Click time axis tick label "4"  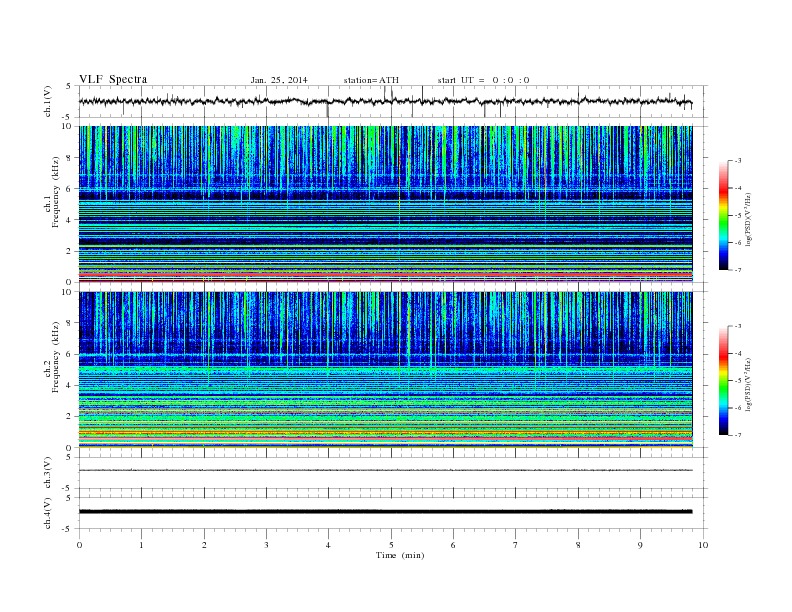[x=328, y=545]
